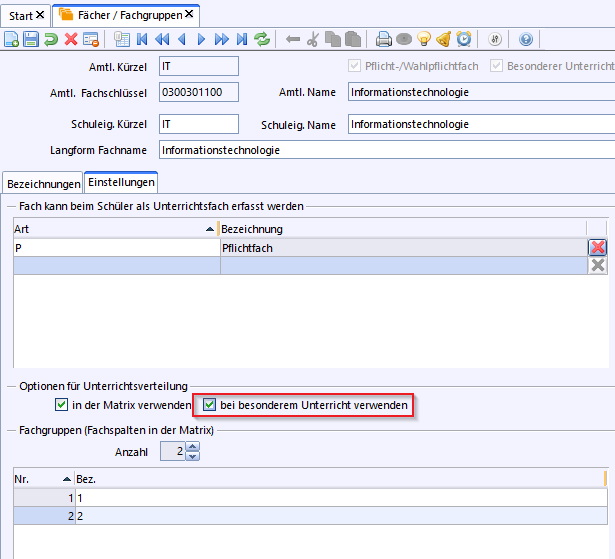Click the grey back arrow icon

pos(293,39)
